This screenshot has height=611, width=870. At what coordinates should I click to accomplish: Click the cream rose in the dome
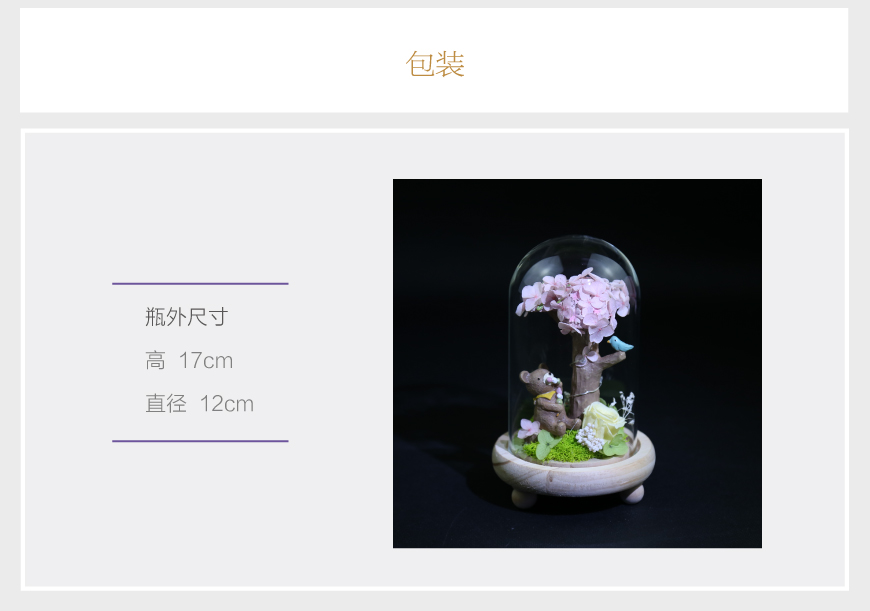603,420
